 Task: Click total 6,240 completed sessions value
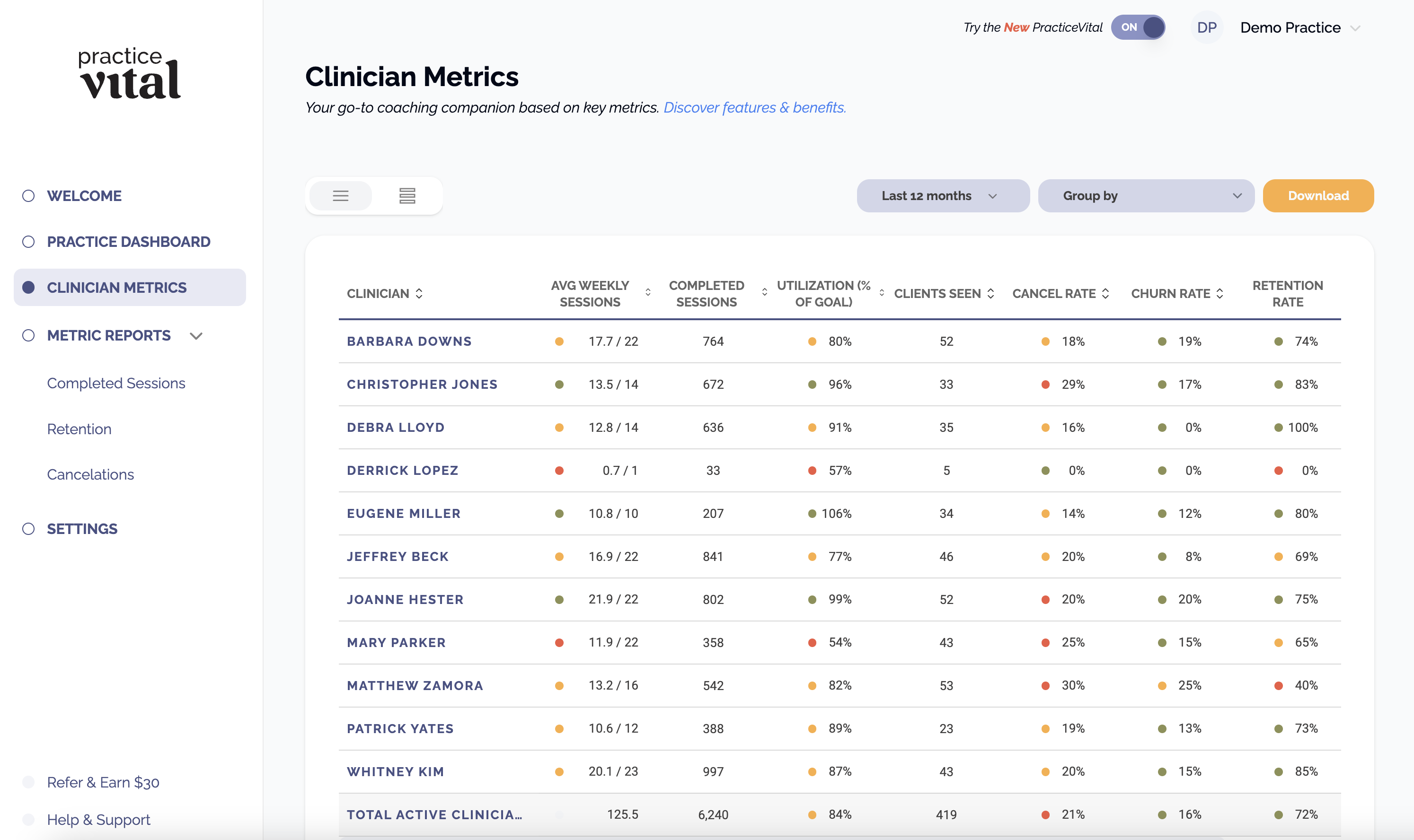[713, 814]
